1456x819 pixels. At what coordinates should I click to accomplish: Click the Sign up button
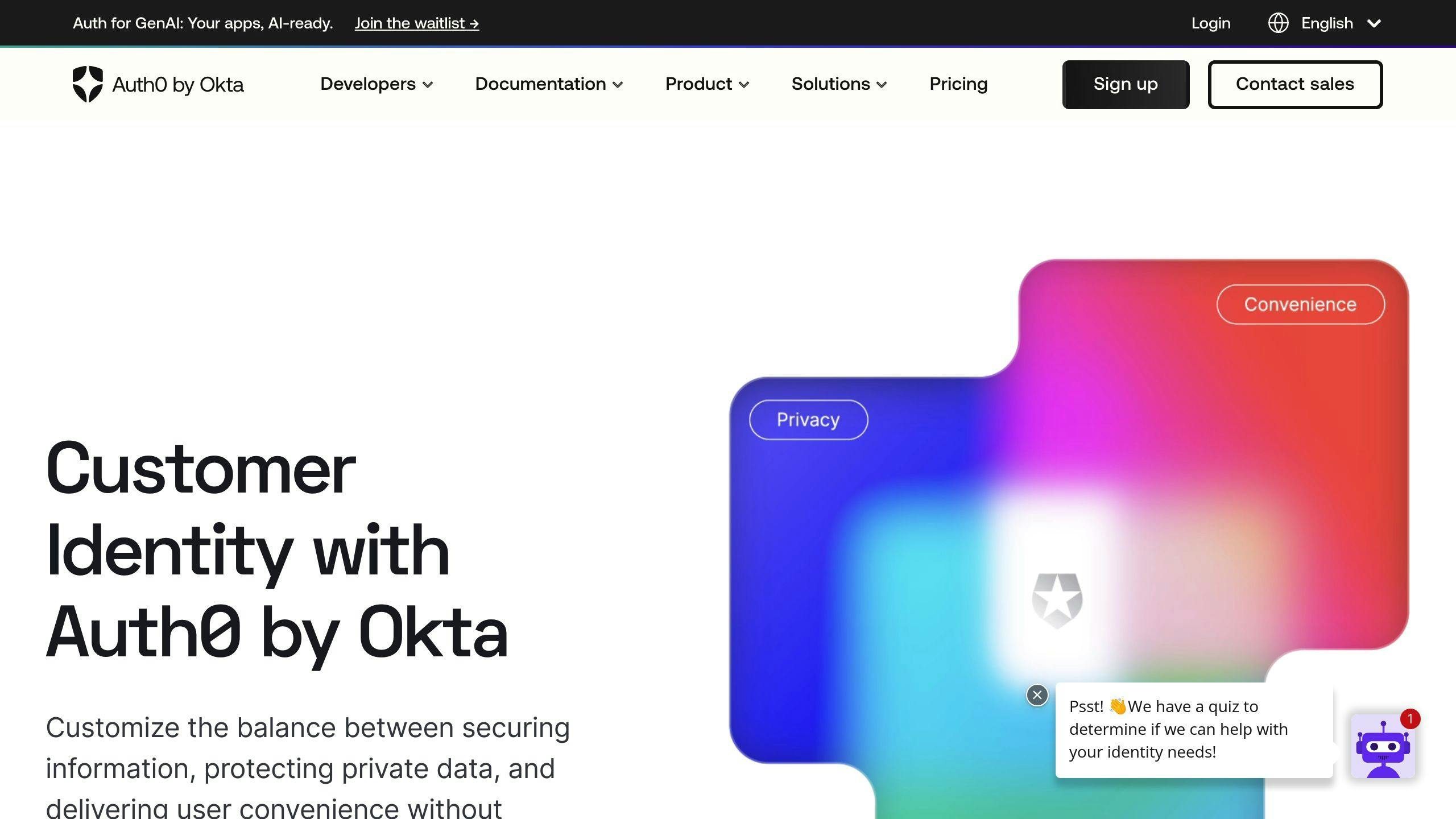pos(1126,84)
